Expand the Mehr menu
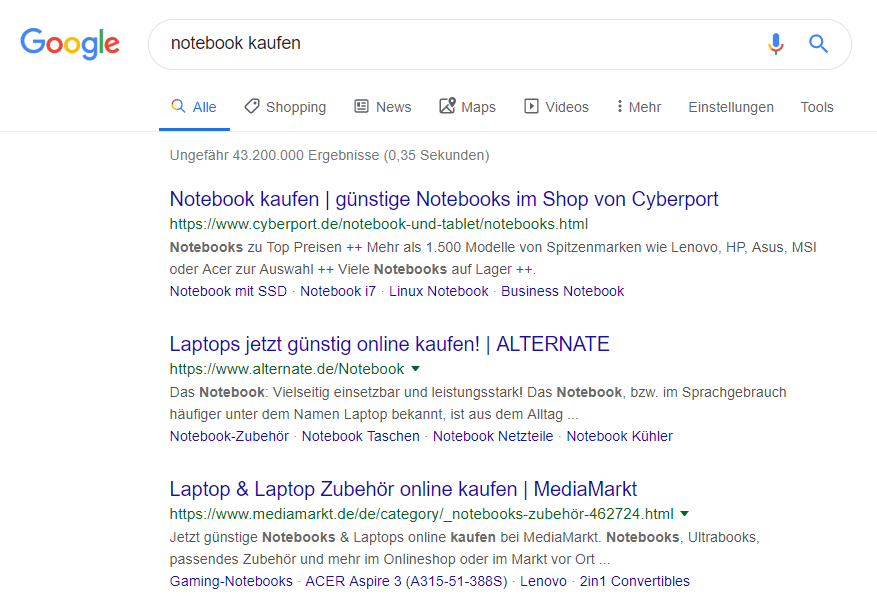This screenshot has width=877, height=599. tap(639, 107)
